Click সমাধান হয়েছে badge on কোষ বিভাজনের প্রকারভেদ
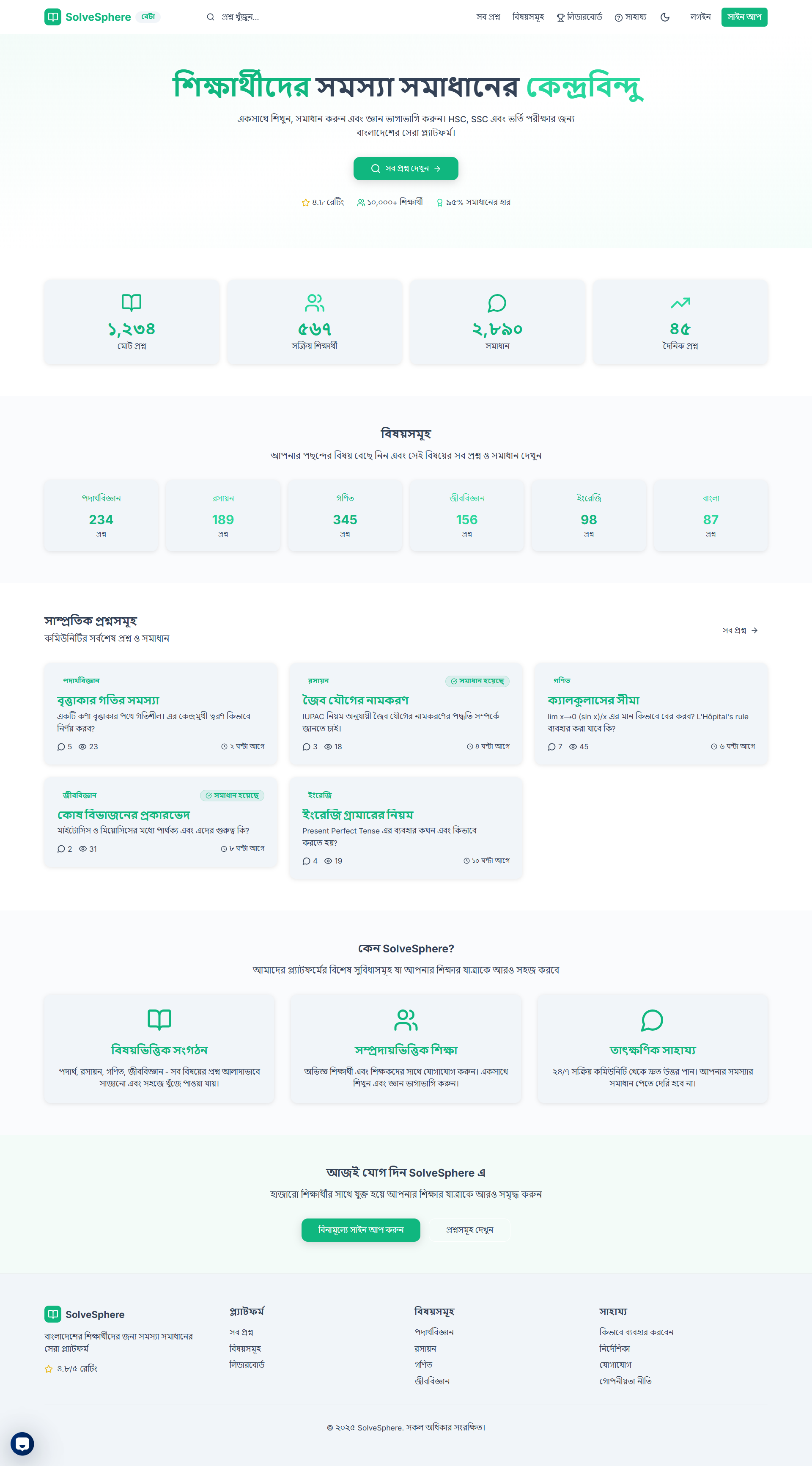 coord(232,795)
